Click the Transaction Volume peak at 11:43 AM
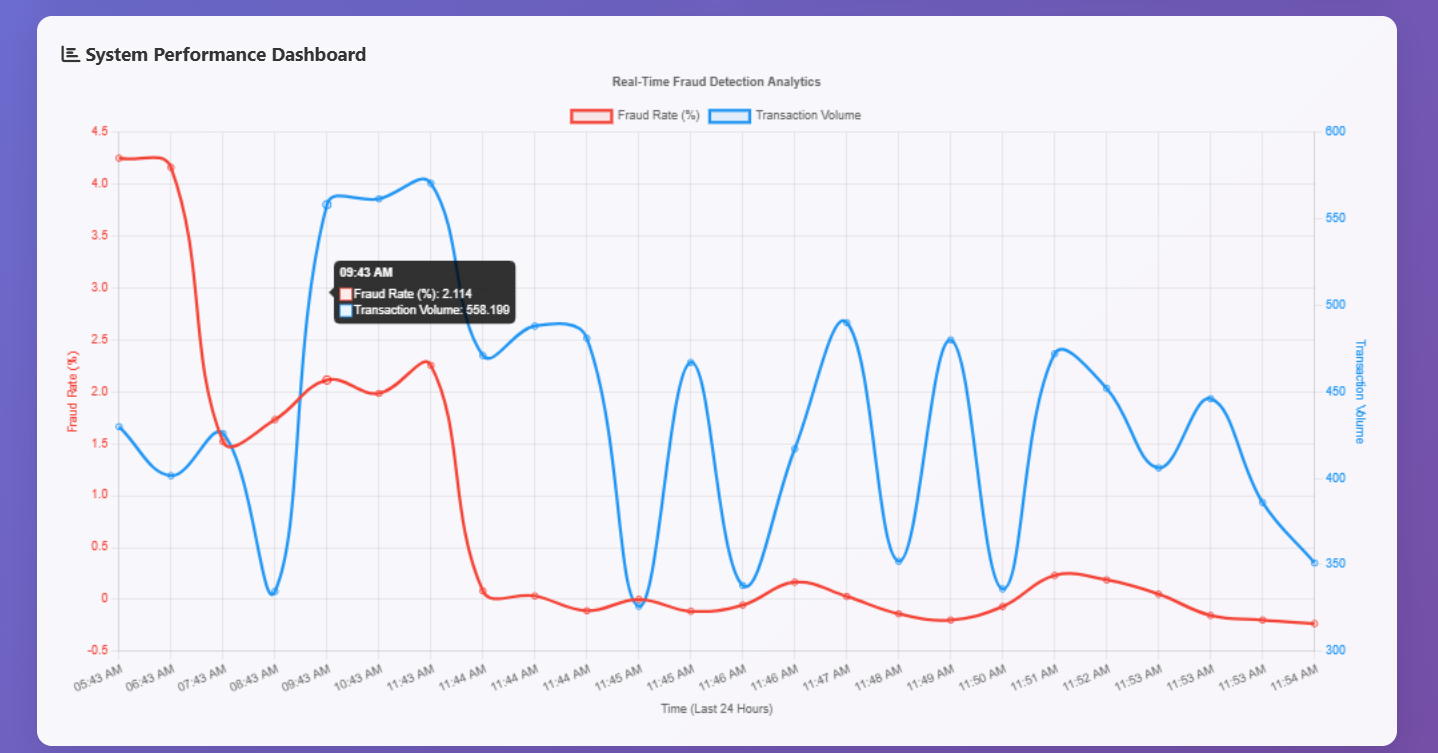This screenshot has height=753, width=1438. (x=431, y=183)
